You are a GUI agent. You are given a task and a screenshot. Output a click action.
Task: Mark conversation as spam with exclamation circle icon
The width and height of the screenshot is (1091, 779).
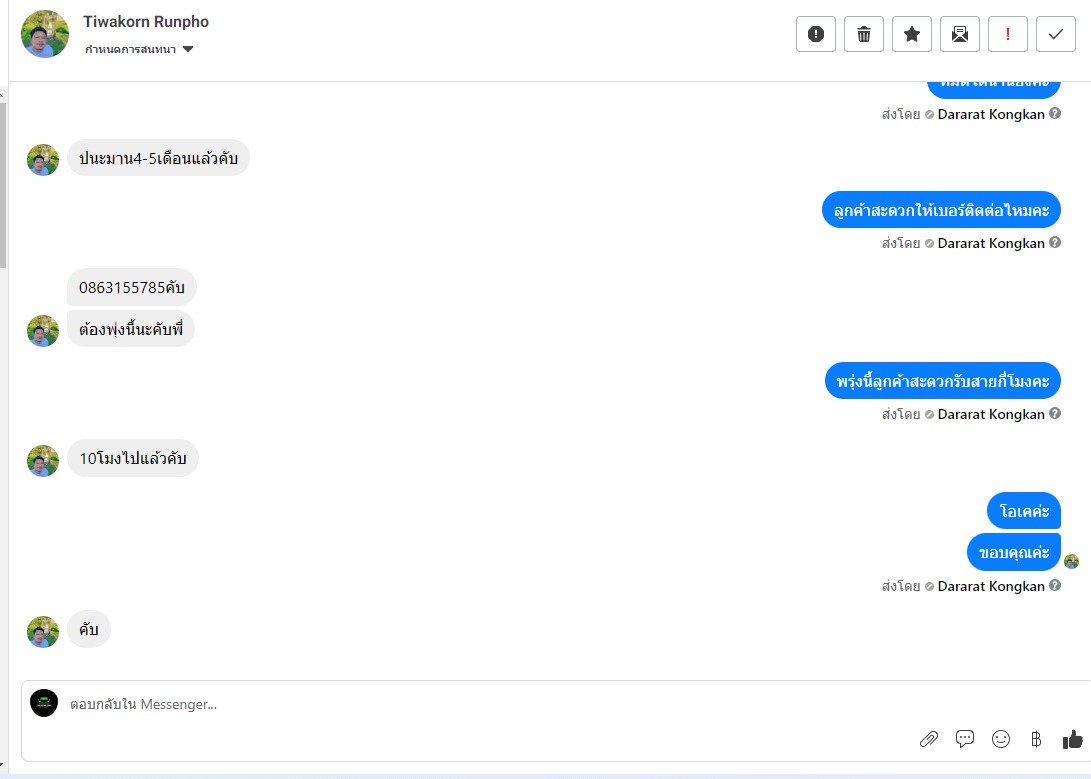click(x=815, y=34)
